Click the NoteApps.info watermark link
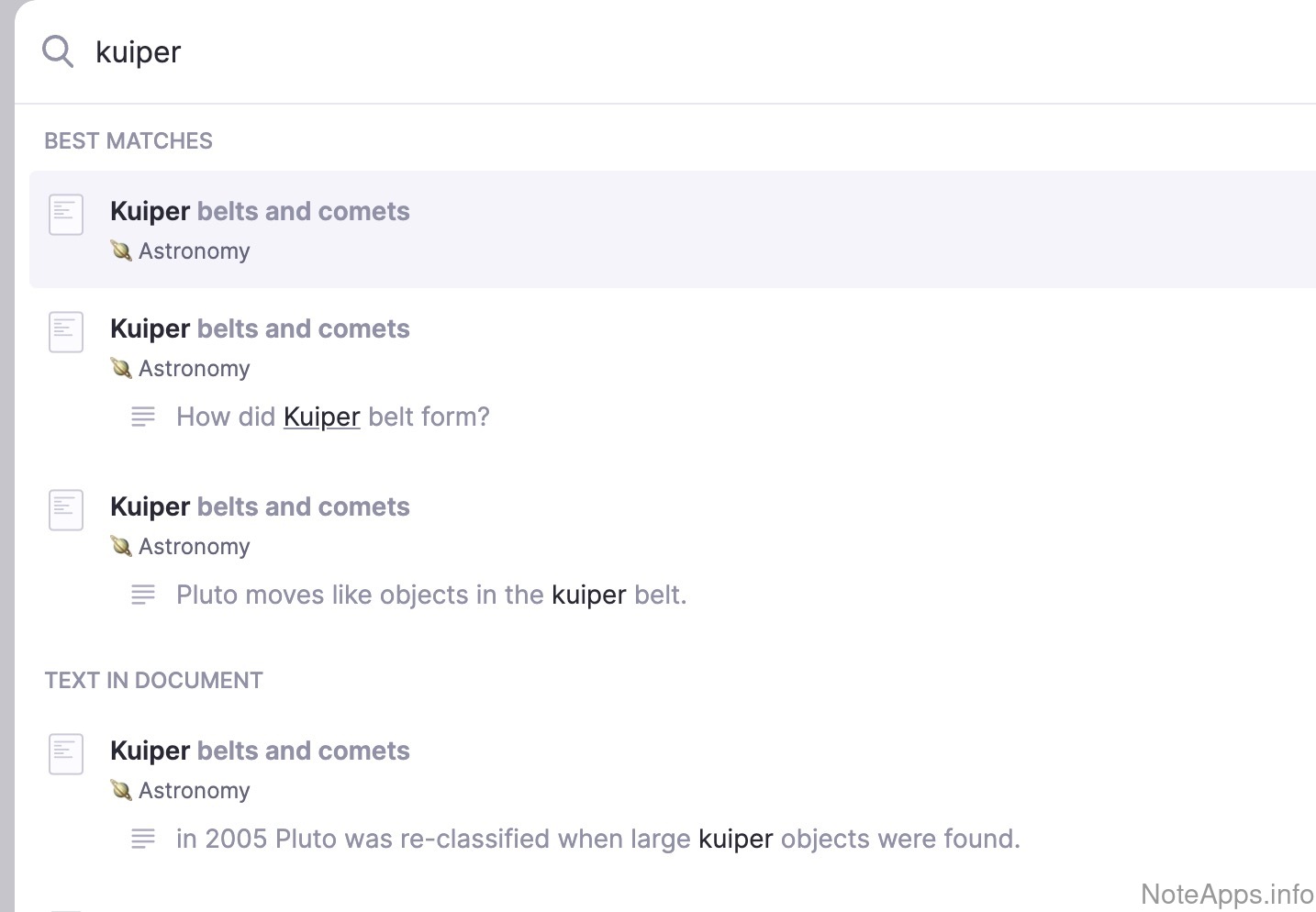The image size is (1316, 912). [1226, 894]
